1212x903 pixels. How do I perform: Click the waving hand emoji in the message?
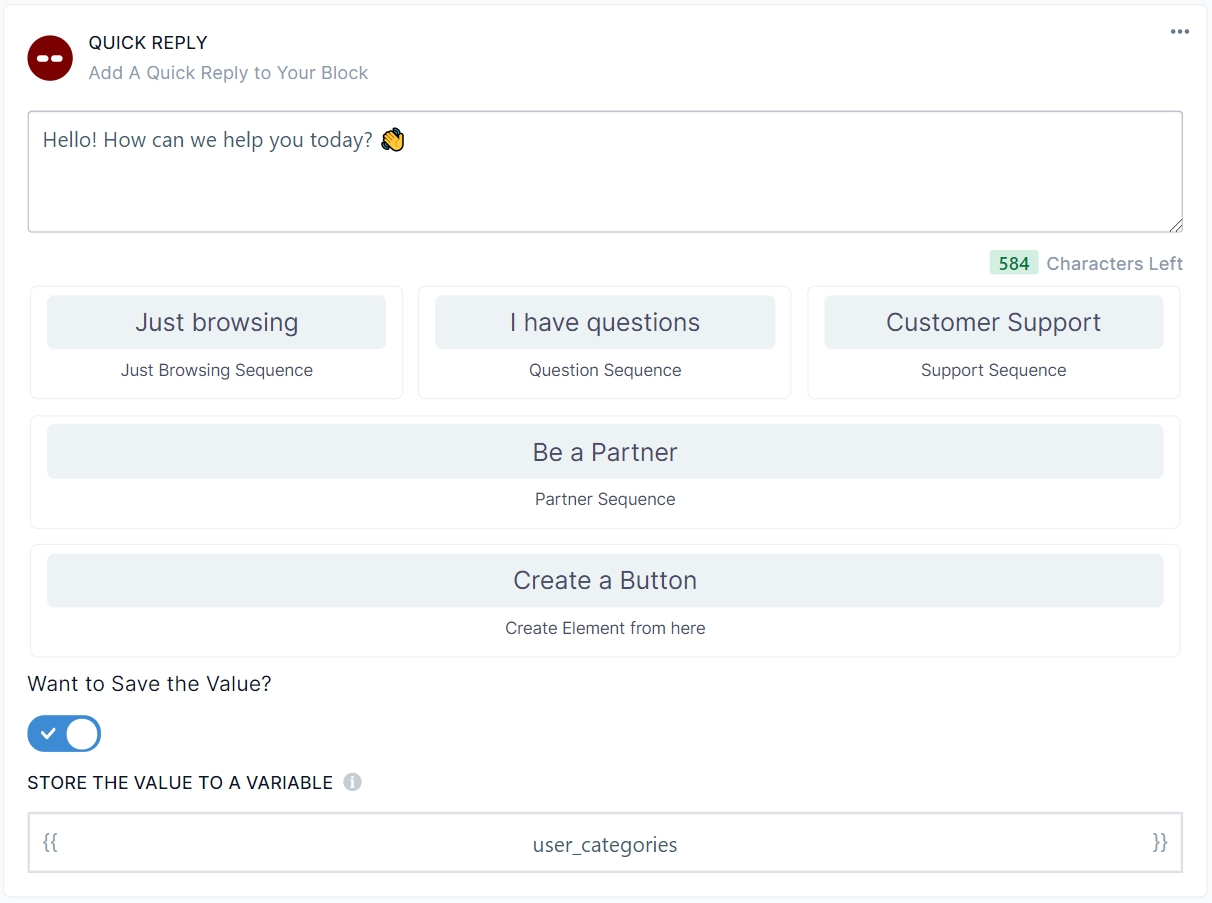point(393,140)
